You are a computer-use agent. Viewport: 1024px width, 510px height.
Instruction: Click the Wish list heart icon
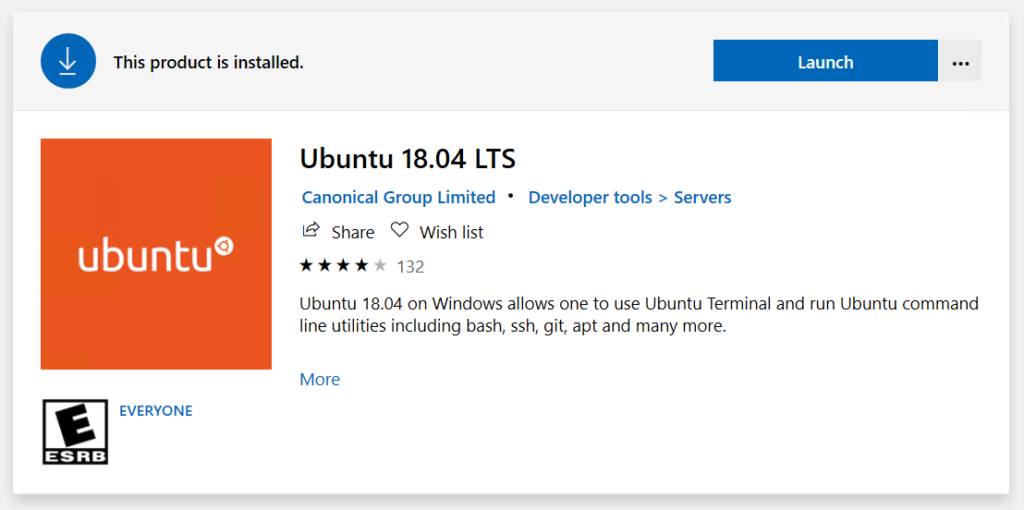[399, 230]
